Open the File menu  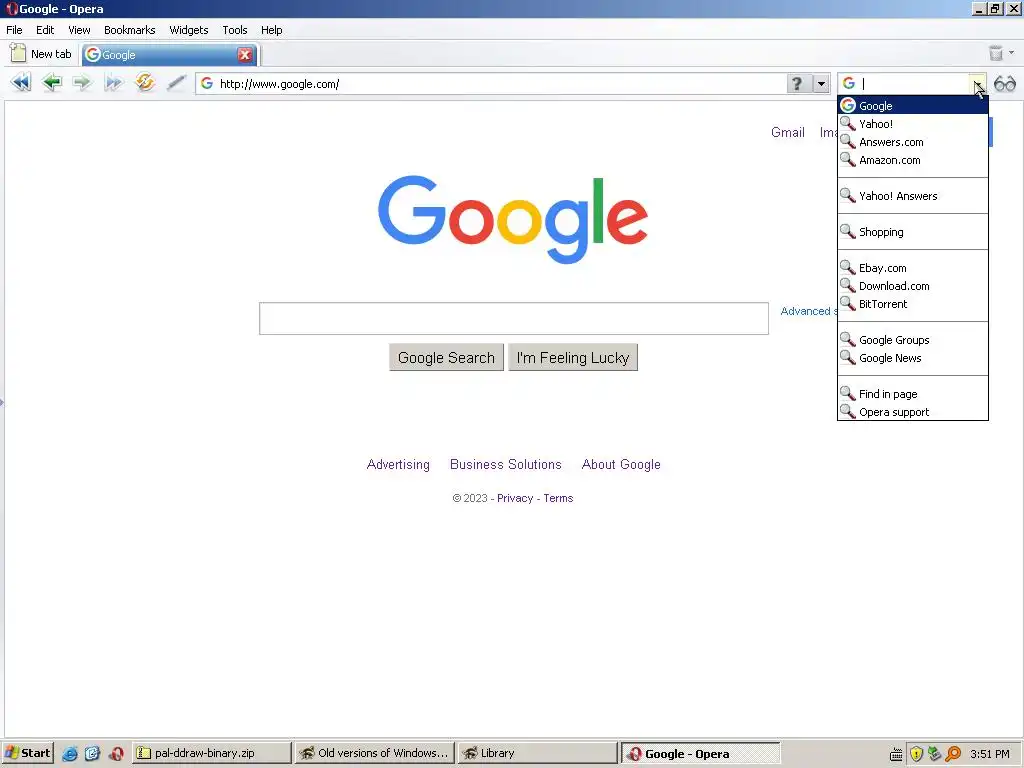14,30
